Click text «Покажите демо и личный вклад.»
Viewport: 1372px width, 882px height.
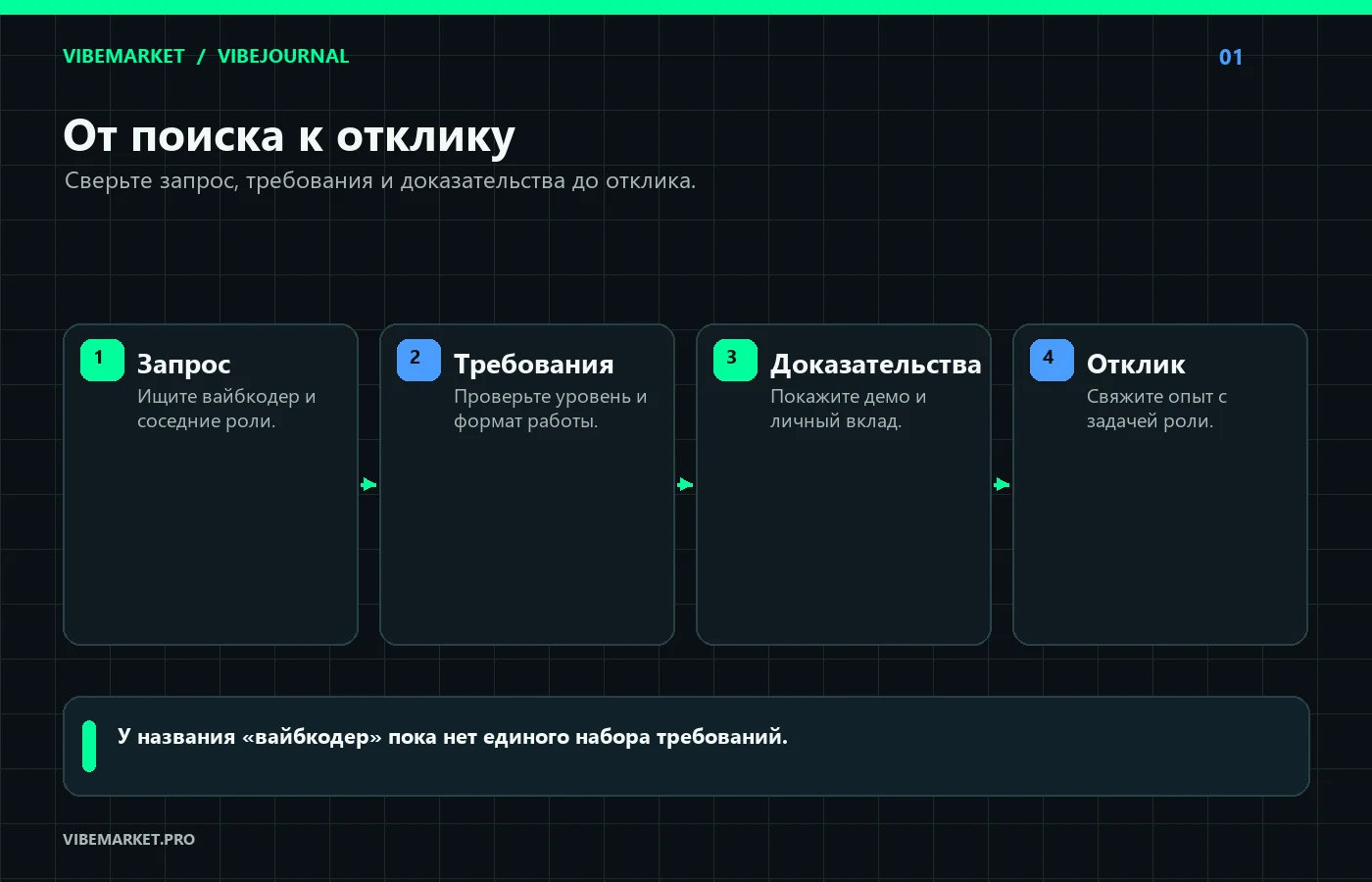(848, 409)
